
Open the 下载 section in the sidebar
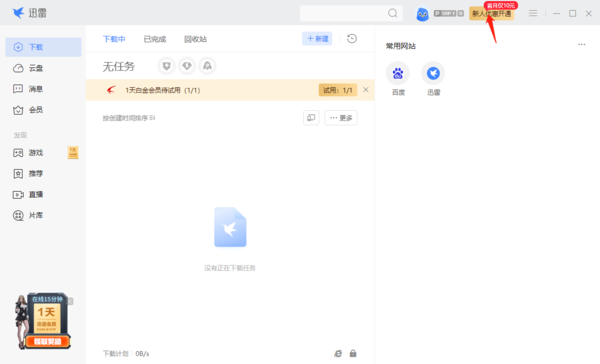click(x=43, y=47)
